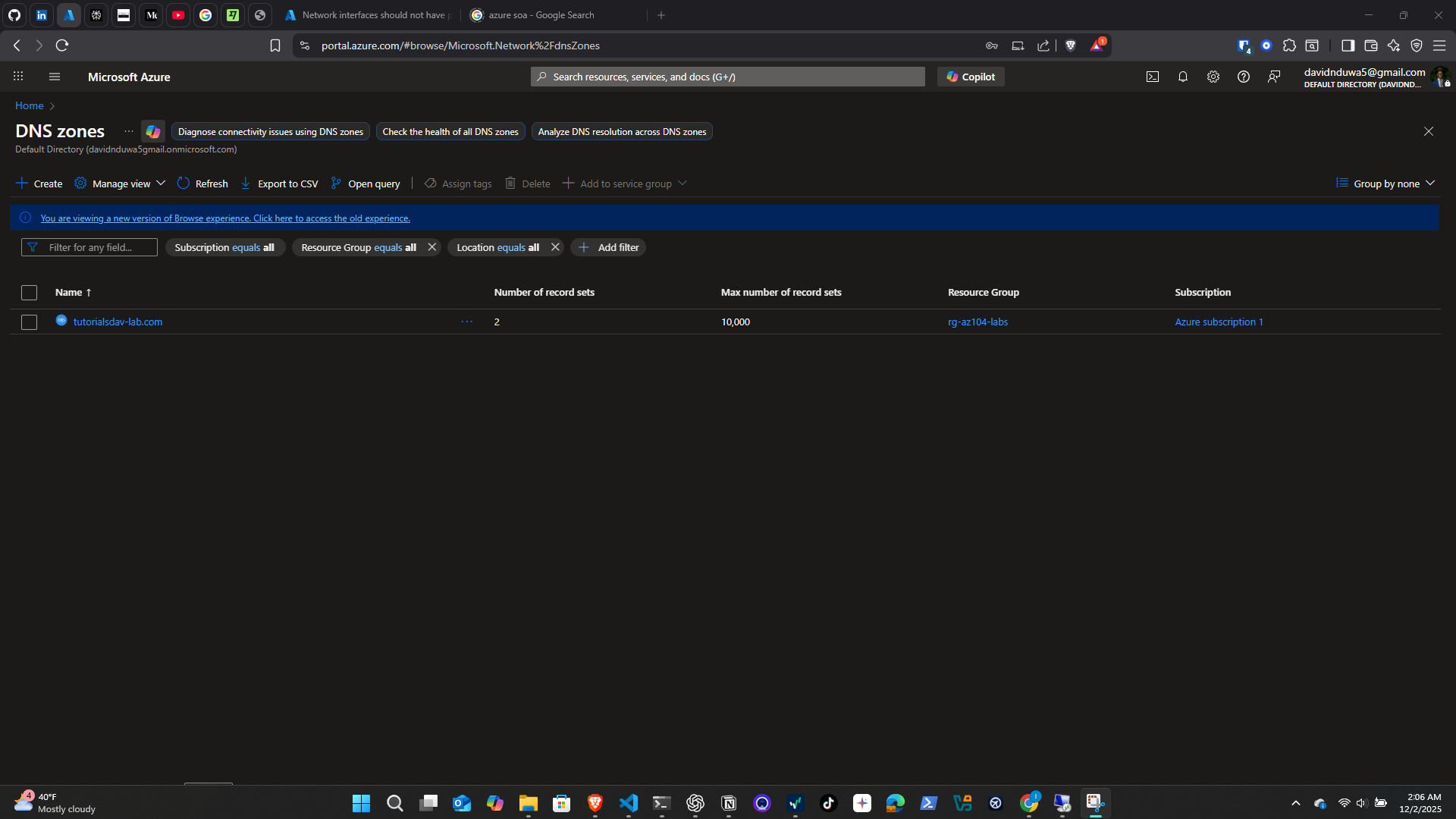Go to Home breadcrumb
This screenshot has width=1456, height=819.
pyautogui.click(x=29, y=105)
